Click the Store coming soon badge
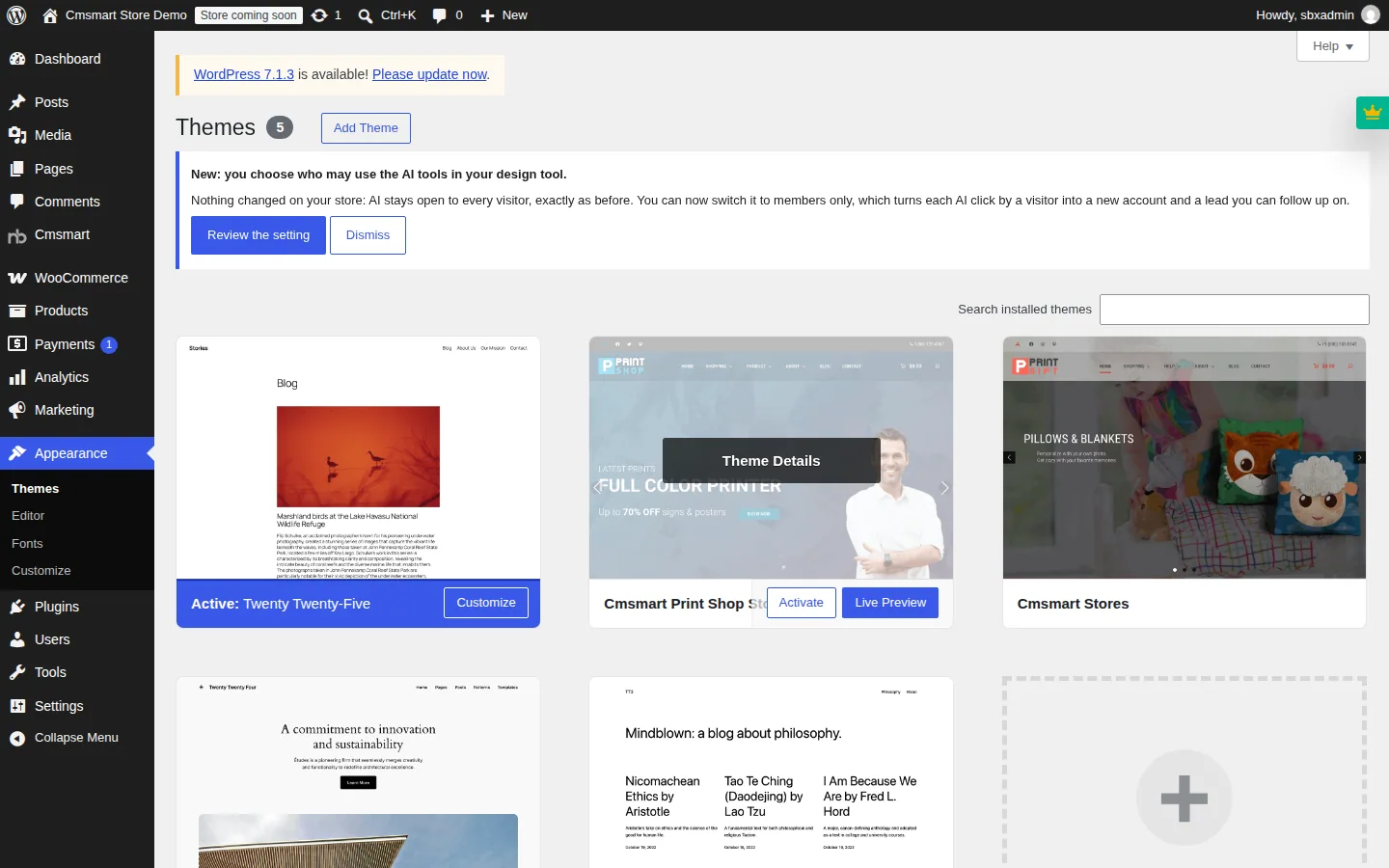Image resolution: width=1389 pixels, height=868 pixels. 249,15
